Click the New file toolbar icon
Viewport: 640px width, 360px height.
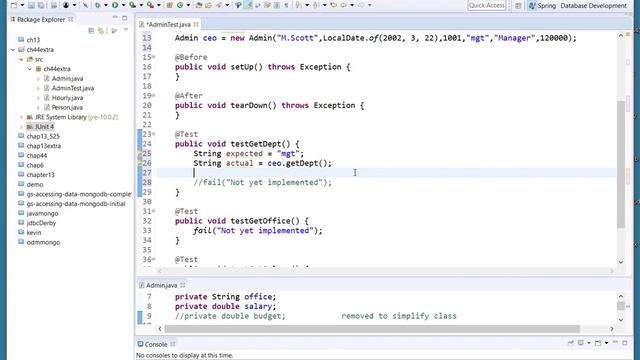click(14, 5)
